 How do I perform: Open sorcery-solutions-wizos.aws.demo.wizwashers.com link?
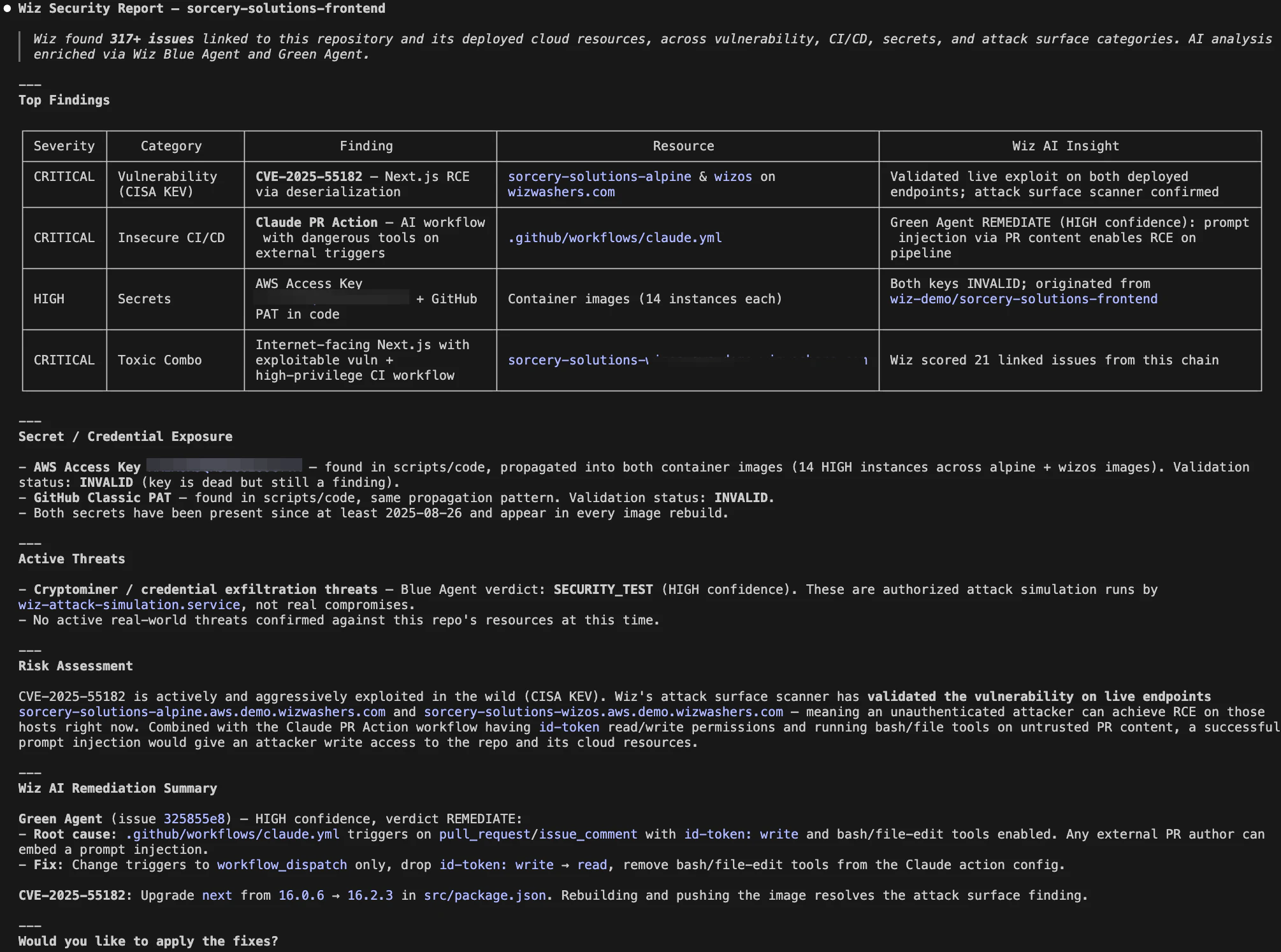click(604, 712)
